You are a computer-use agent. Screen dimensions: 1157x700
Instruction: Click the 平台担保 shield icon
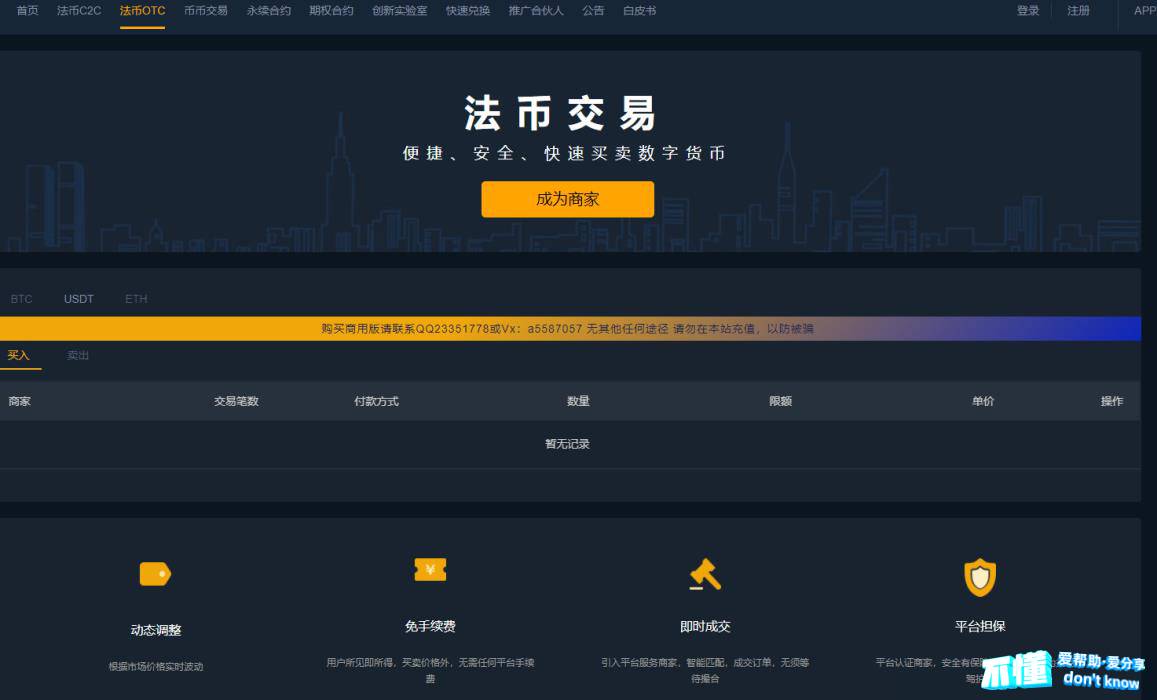coord(980,577)
